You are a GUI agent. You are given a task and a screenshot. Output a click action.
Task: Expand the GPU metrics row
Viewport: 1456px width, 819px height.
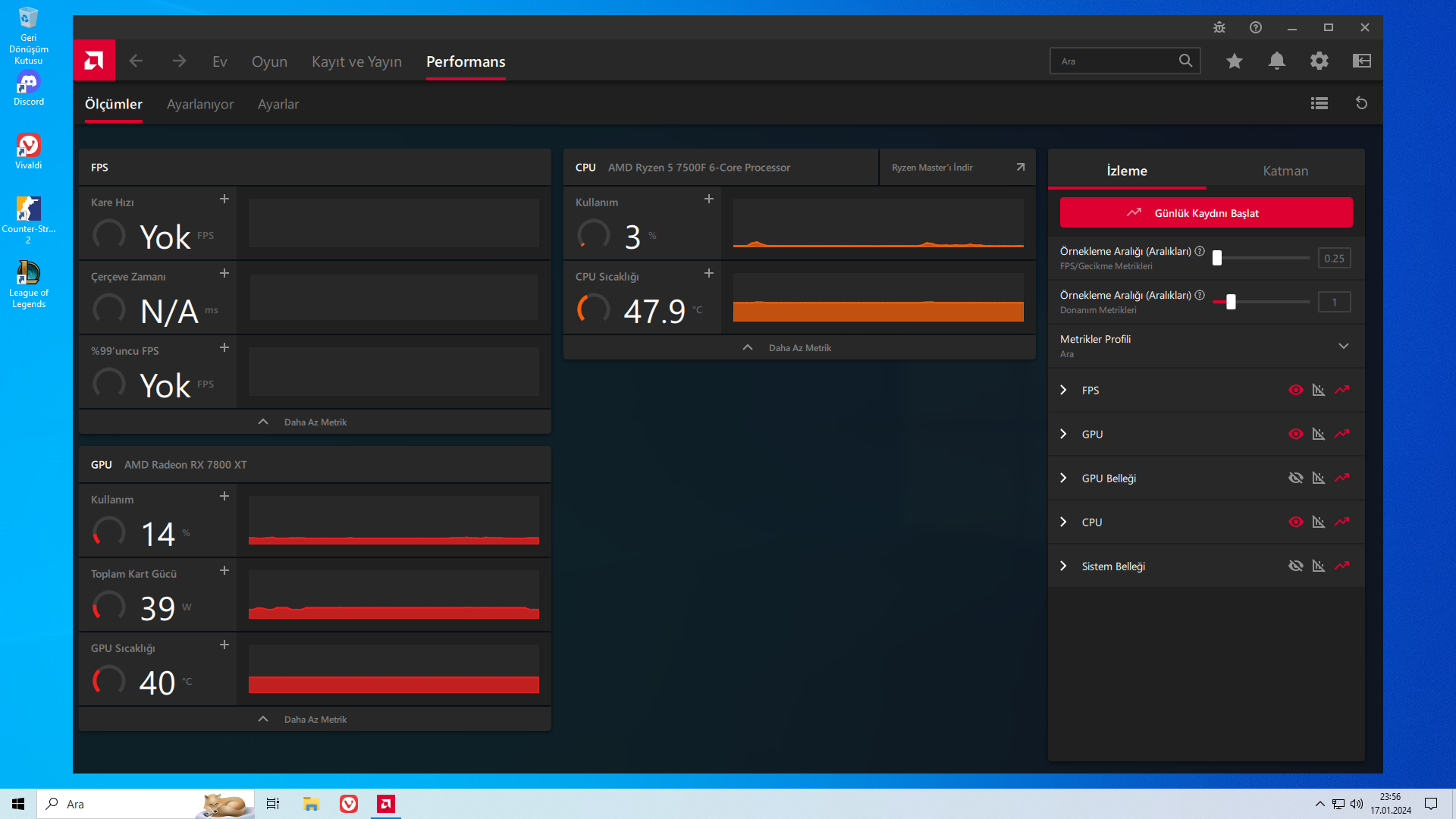[x=1063, y=434]
